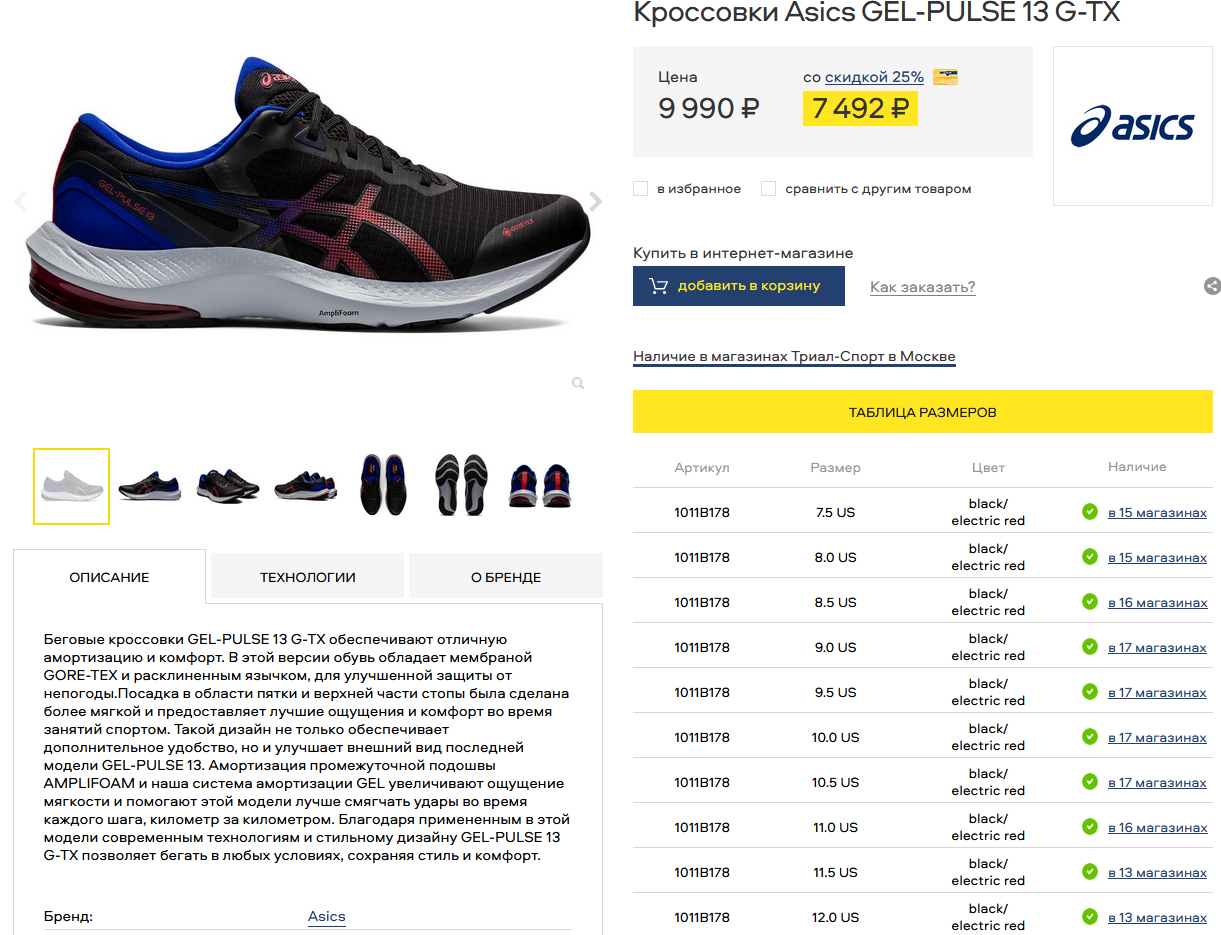Go to the previous photo with the left arrow
Image resolution: width=1221 pixels, height=935 pixels.
click(x=20, y=202)
